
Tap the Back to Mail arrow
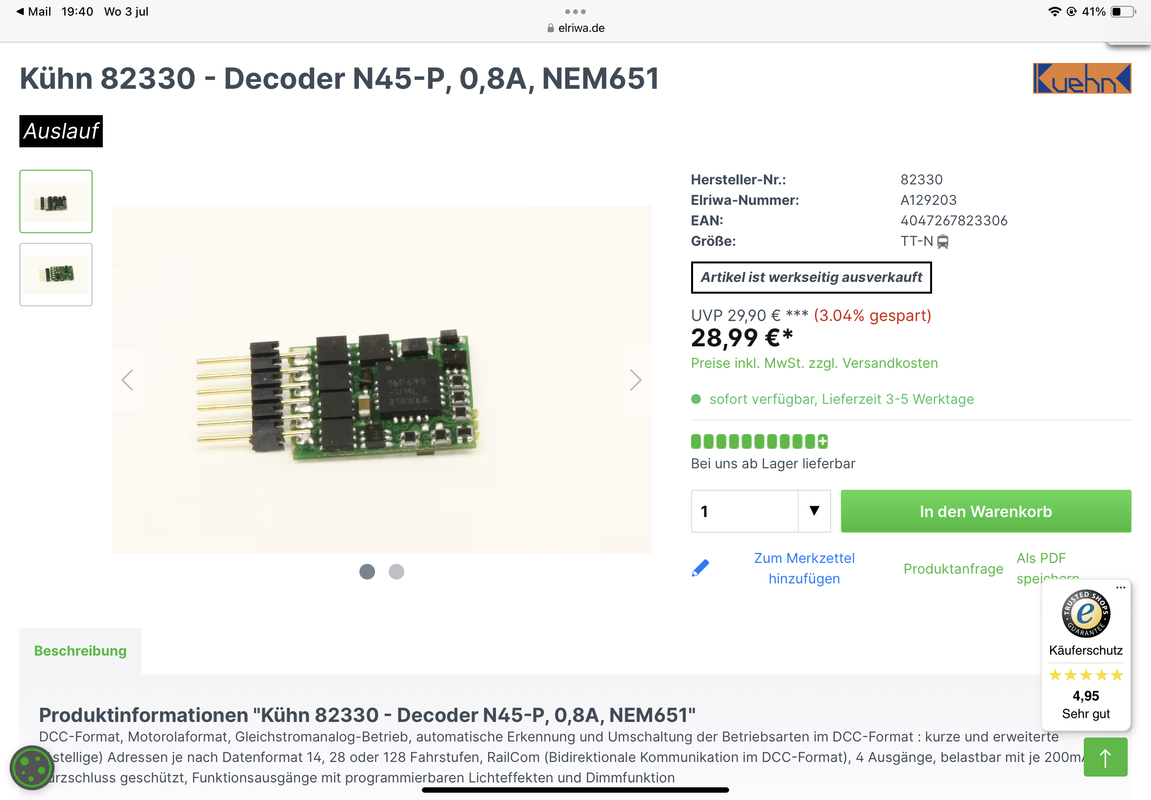point(20,12)
